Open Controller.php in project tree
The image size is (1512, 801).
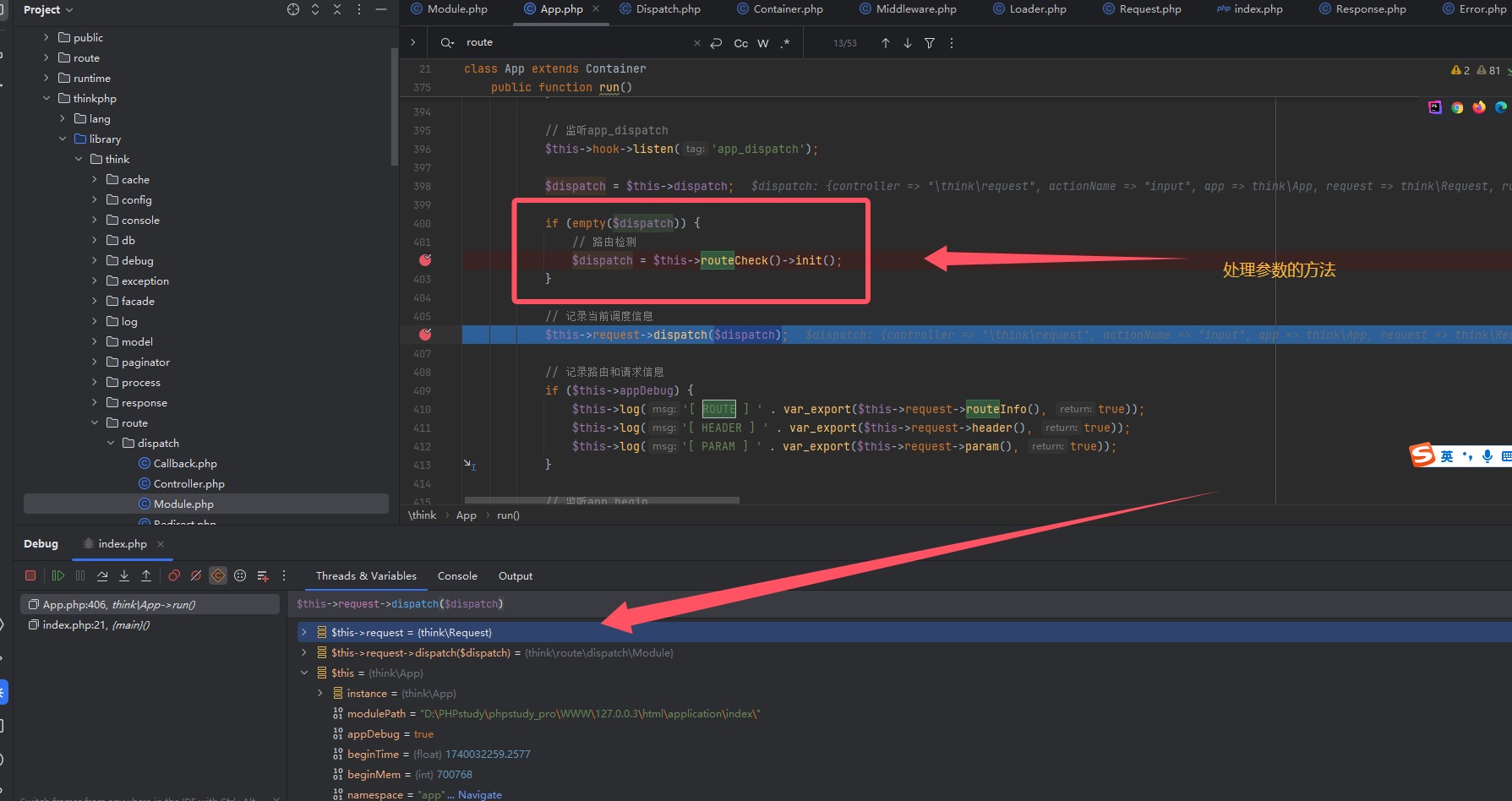pyautogui.click(x=188, y=483)
